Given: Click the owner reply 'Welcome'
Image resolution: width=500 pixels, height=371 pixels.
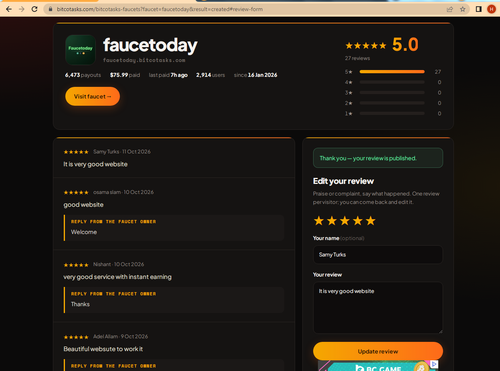Looking at the screenshot, I should (x=84, y=232).
